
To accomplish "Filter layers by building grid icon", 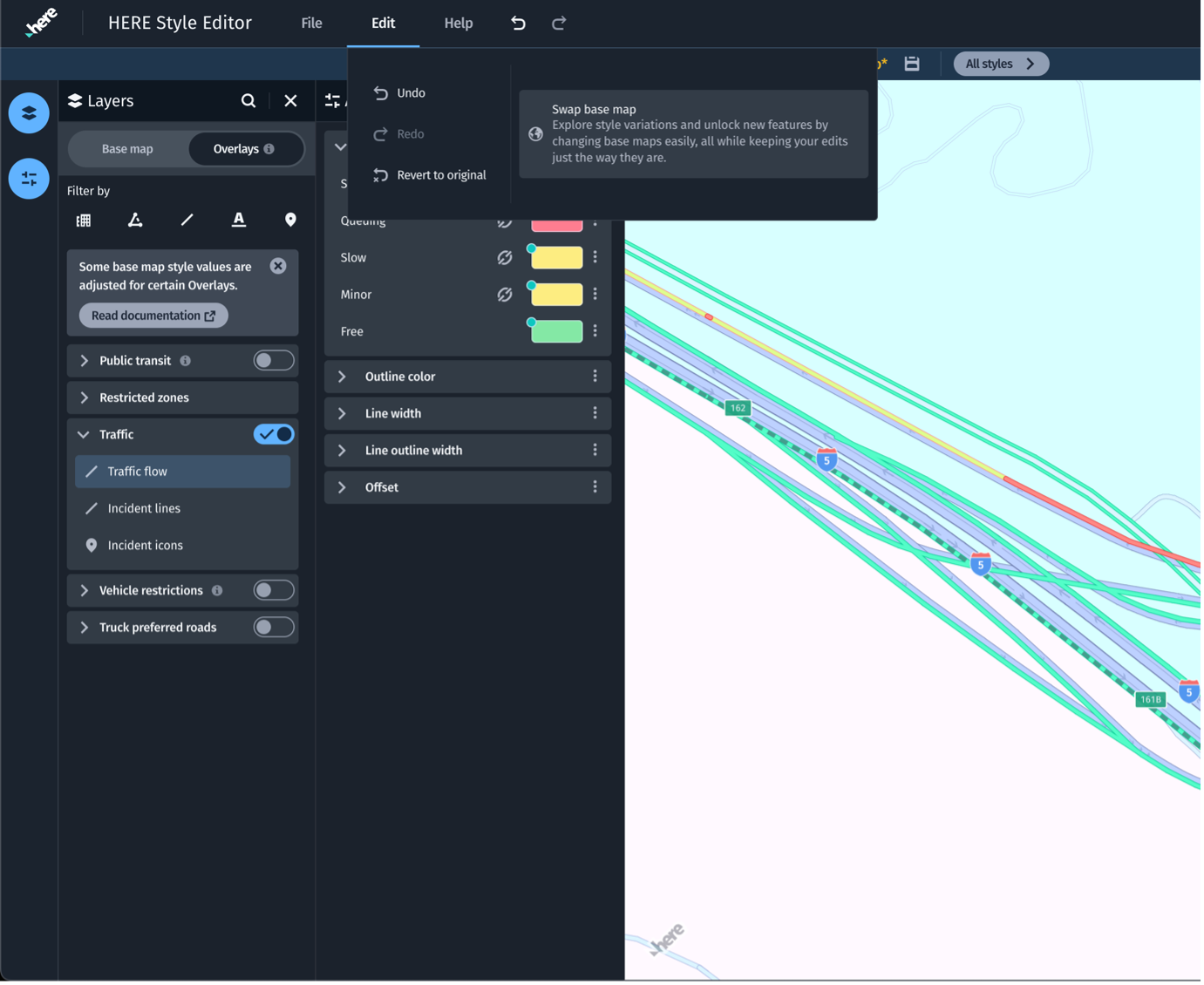I will (x=84, y=221).
